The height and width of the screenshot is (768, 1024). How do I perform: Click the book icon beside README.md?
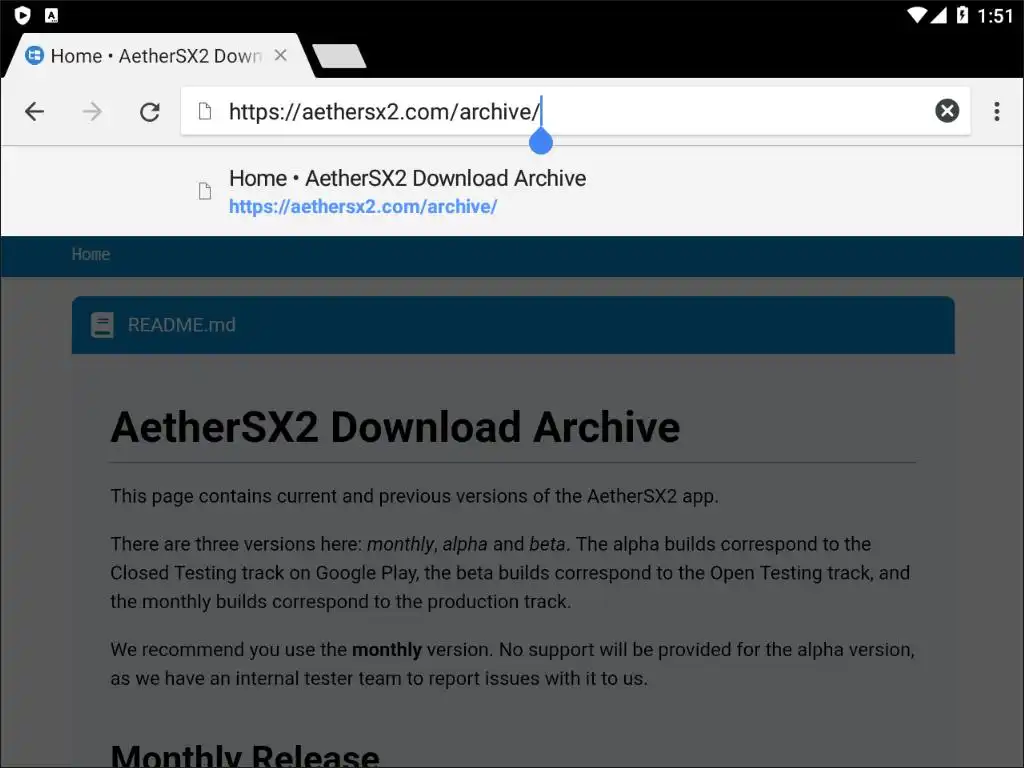pos(102,325)
